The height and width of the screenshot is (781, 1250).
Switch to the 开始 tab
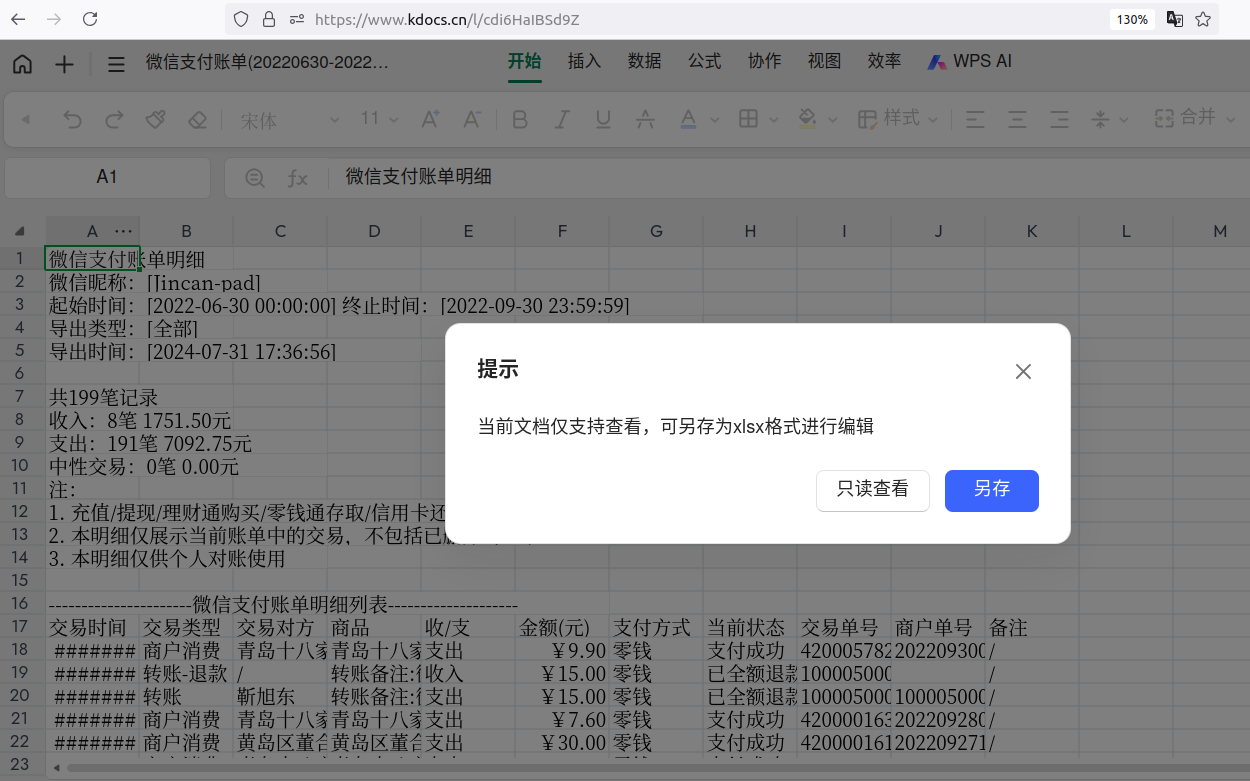[x=524, y=62]
